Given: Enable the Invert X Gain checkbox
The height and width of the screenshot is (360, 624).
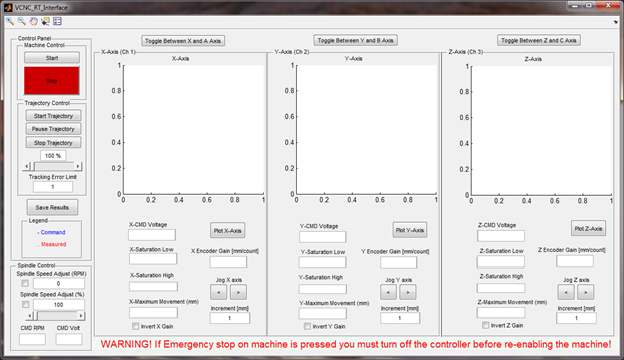Looking at the screenshot, I should 136,326.
